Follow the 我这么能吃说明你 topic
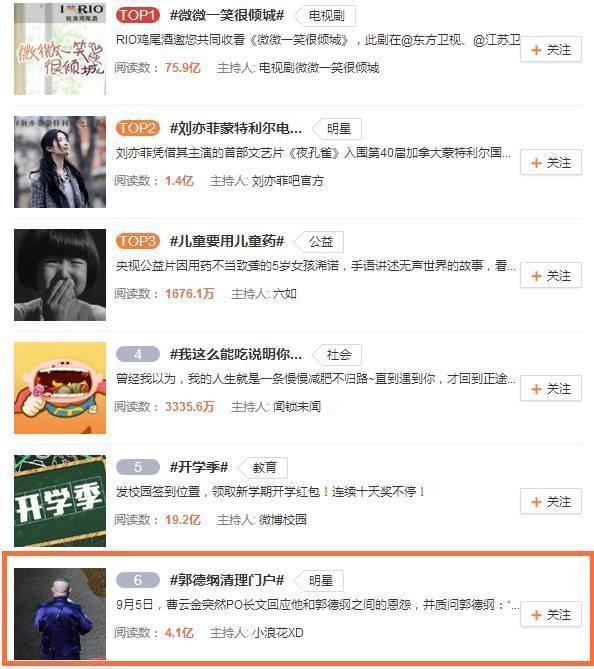 (x=550, y=389)
